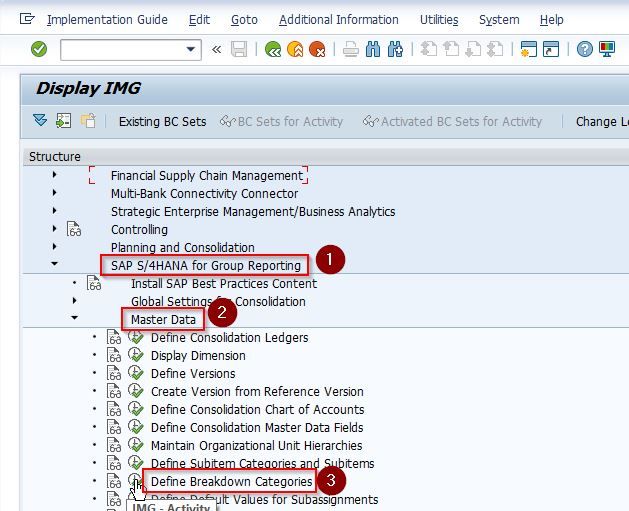Open the command field dropdown arrow
629x511 pixels.
(x=191, y=49)
